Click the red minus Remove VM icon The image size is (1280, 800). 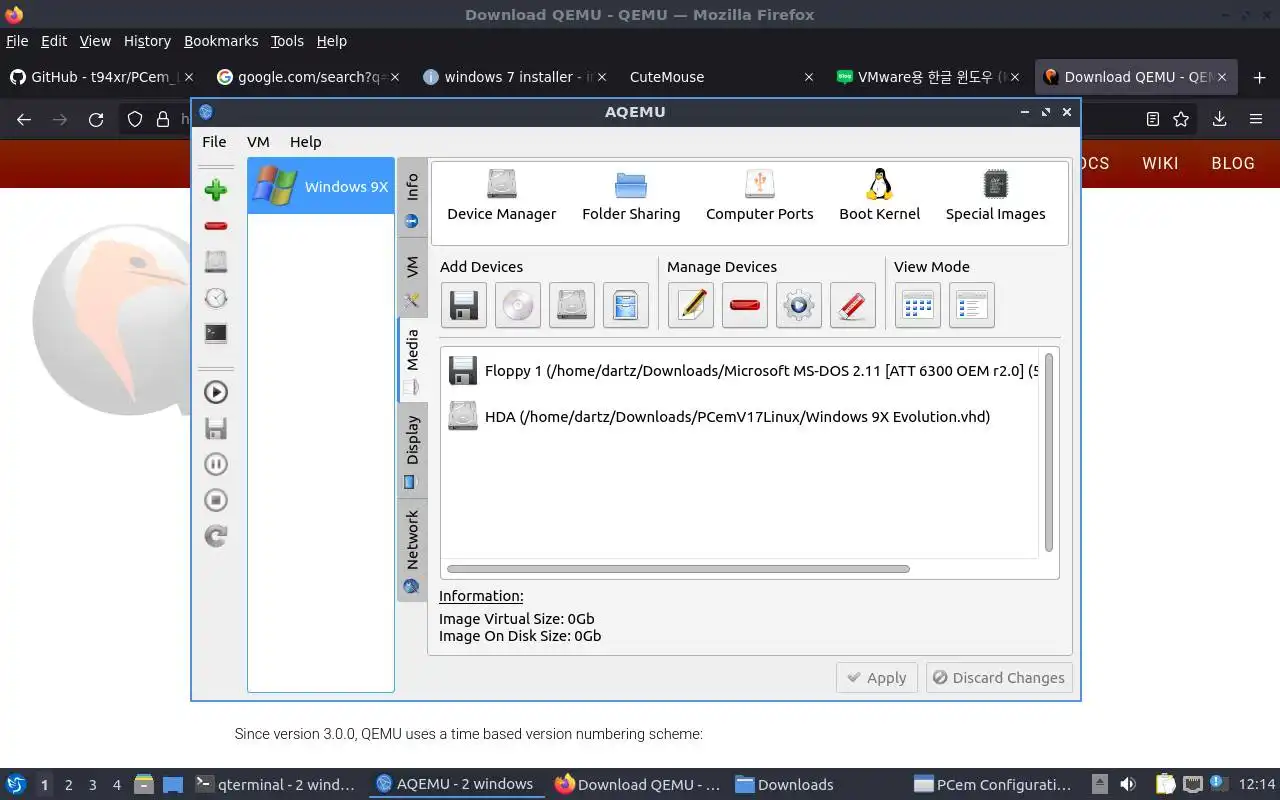[216, 226]
